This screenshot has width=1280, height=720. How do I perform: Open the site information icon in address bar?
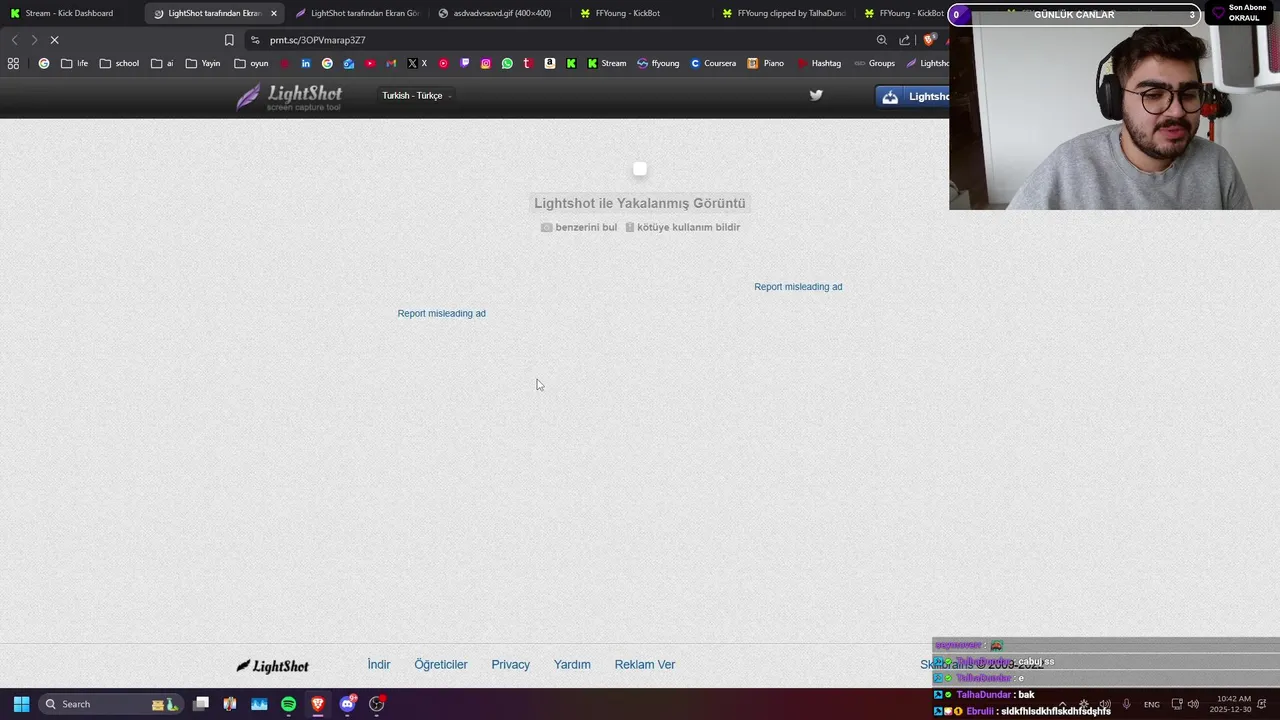coord(255,40)
